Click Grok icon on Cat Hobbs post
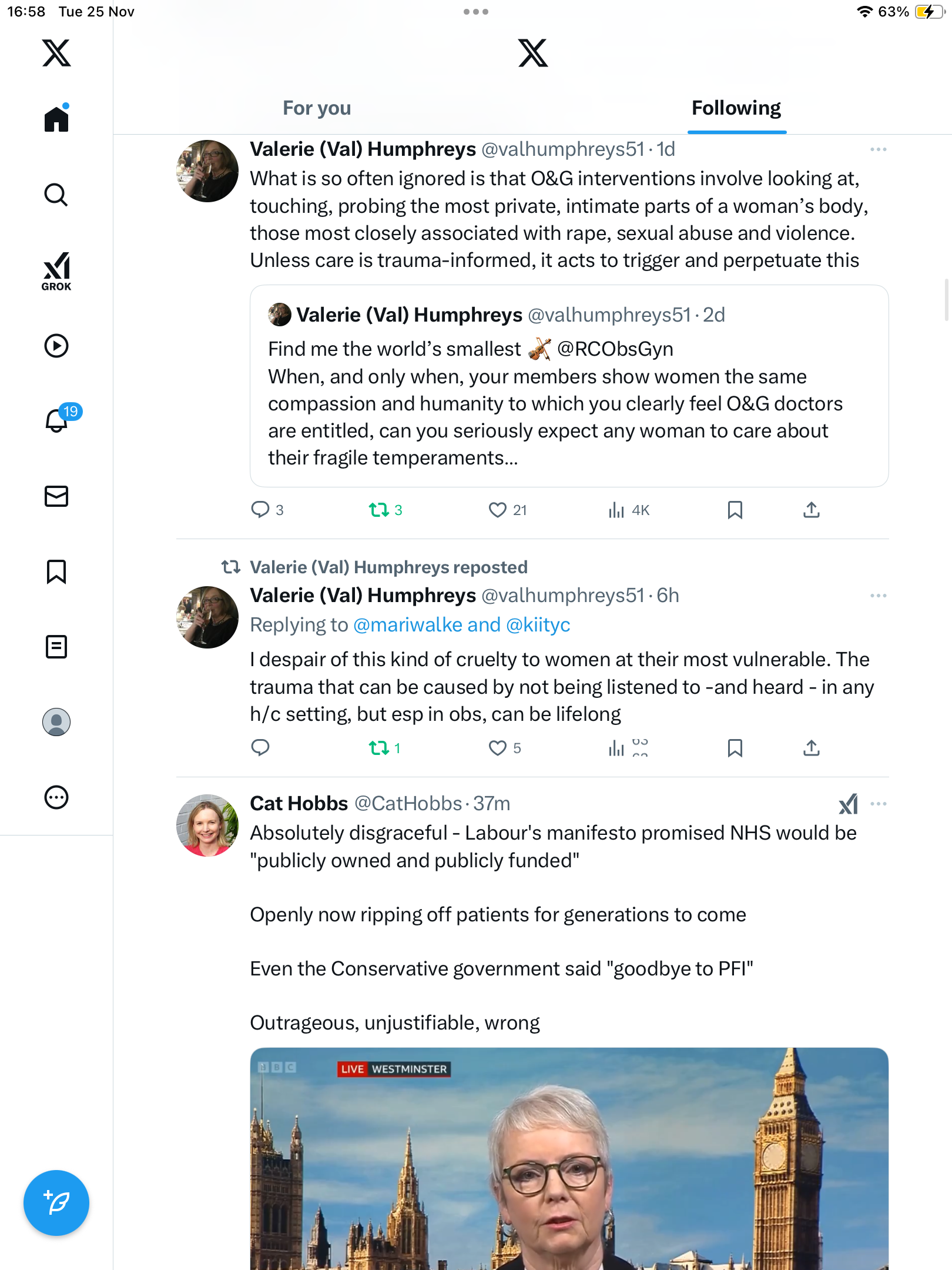This screenshot has height=1270, width=952. (848, 804)
